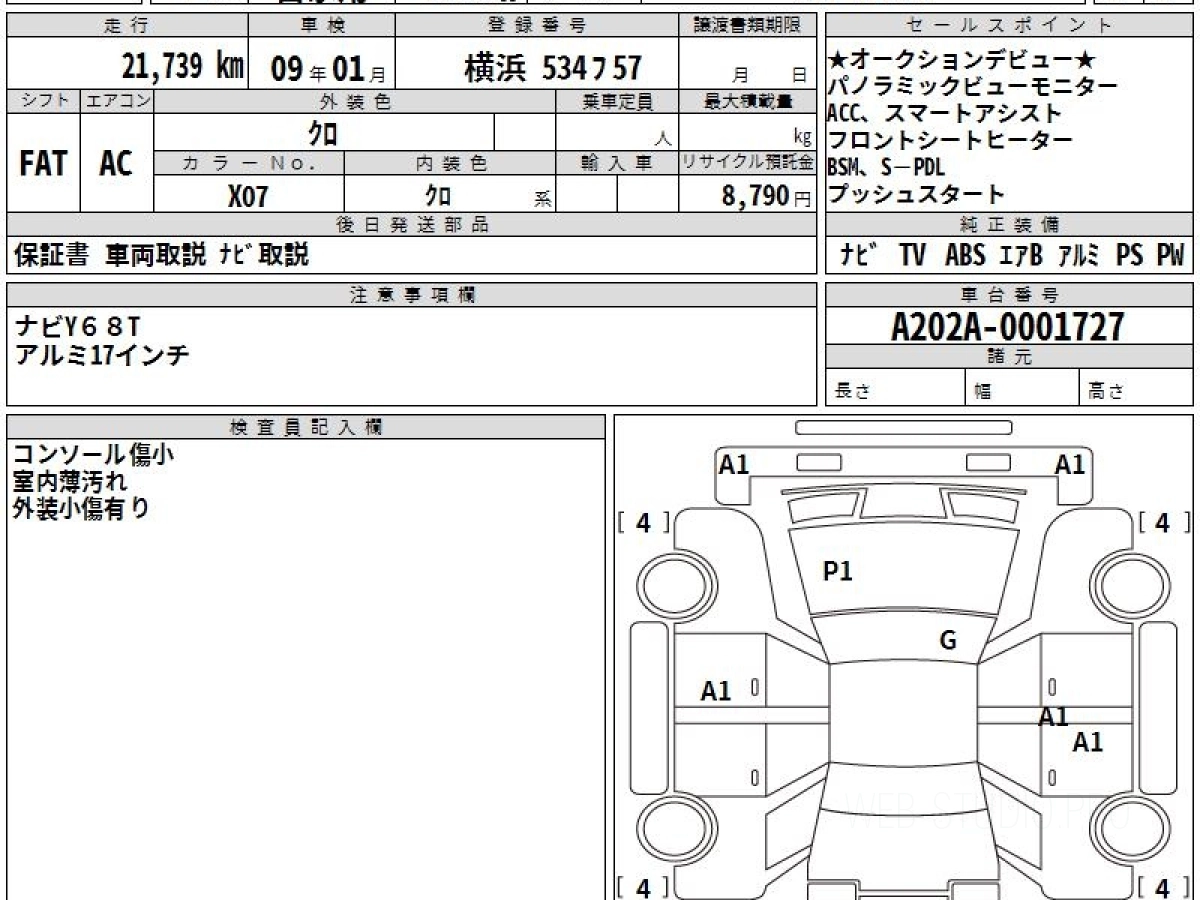Select the mileage value 21,739 km

pyautogui.click(x=182, y=67)
